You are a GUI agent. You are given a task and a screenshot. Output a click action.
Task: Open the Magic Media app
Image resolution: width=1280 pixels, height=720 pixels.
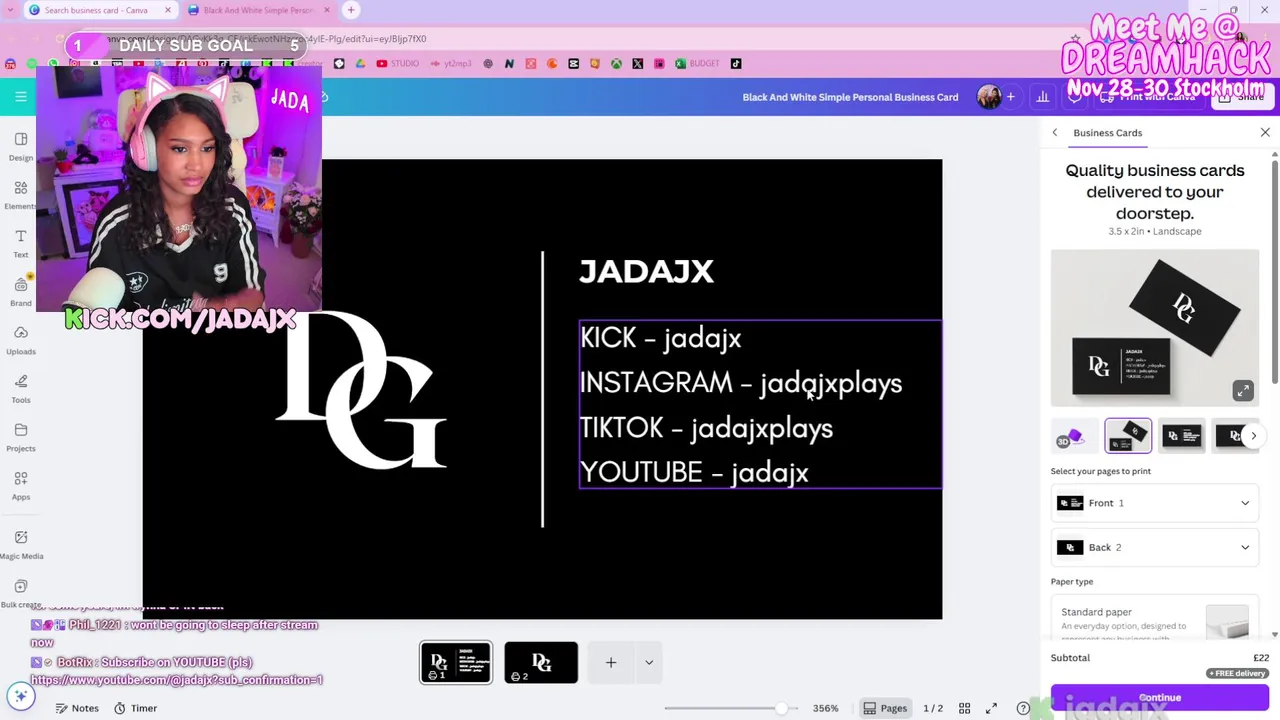[x=20, y=544]
